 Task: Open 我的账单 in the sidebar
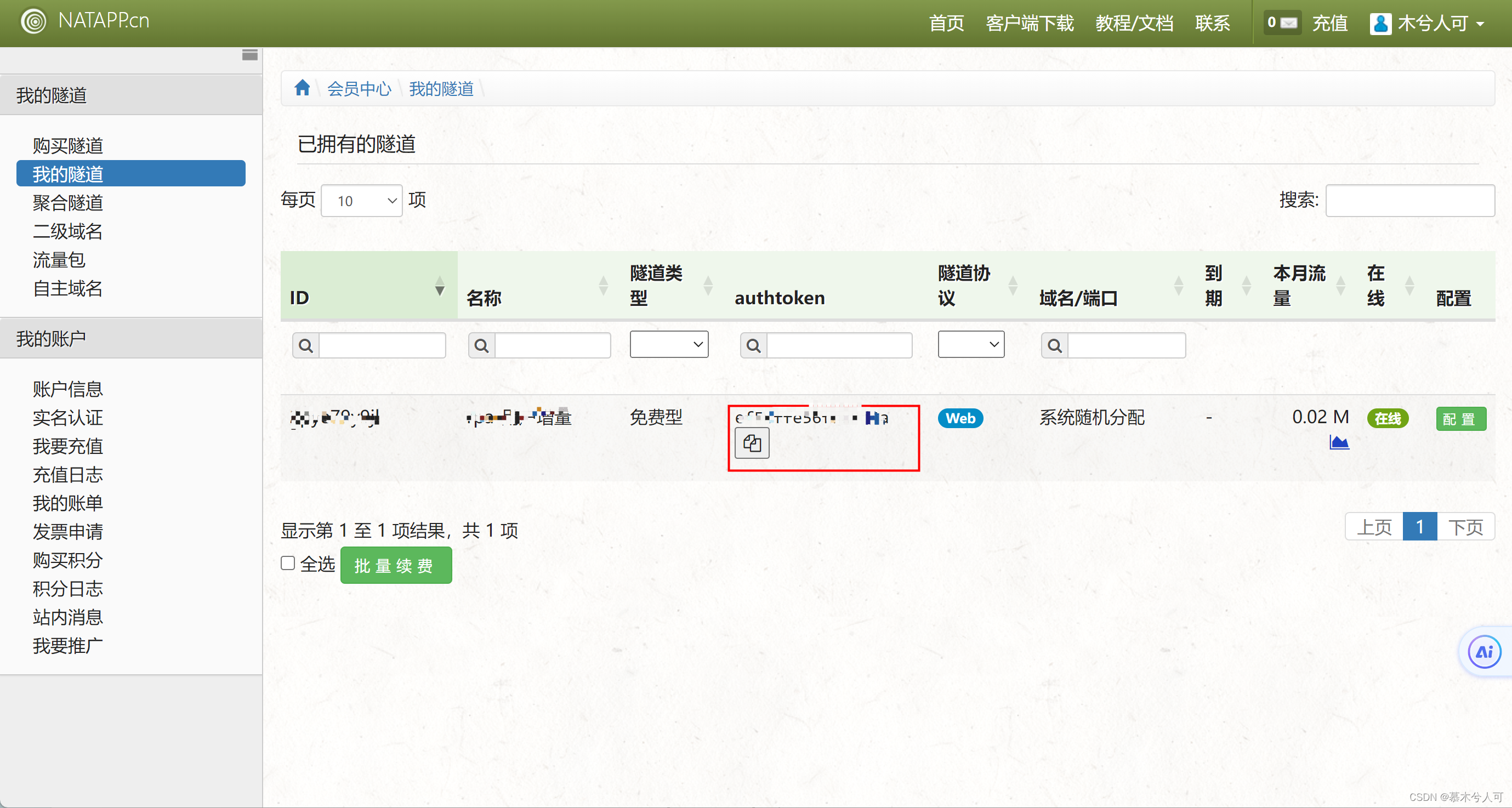[x=67, y=503]
